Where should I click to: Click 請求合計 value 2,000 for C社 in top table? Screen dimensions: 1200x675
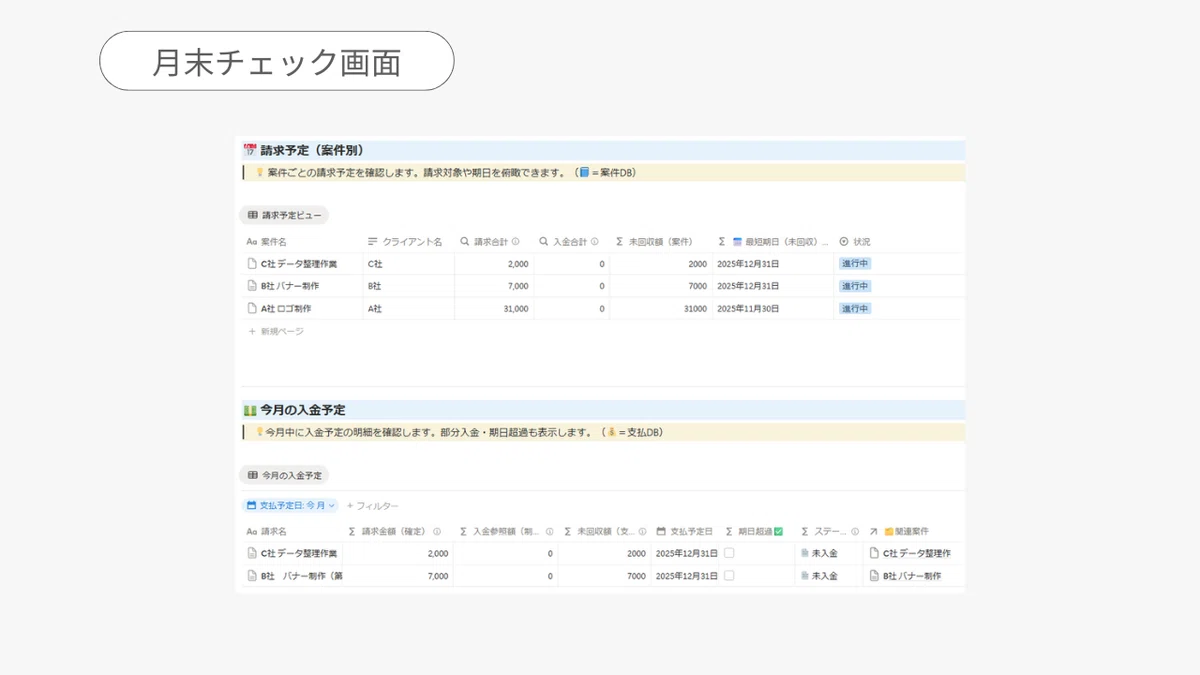tap(518, 264)
